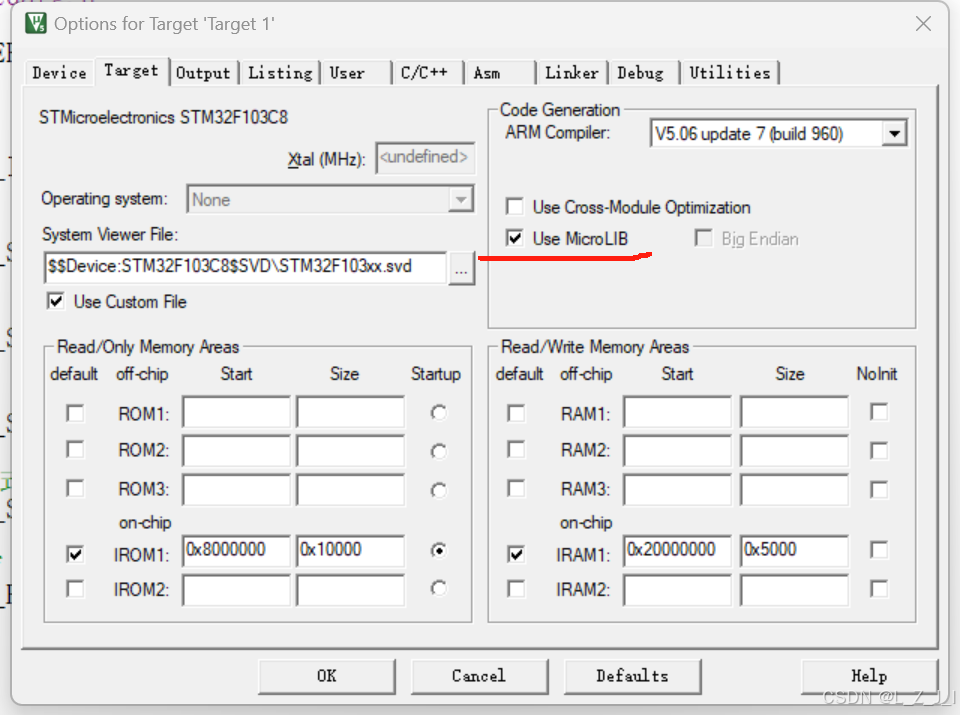The width and height of the screenshot is (960, 715).
Task: Click the IROM1 Start field 0x8000000
Action: point(236,551)
